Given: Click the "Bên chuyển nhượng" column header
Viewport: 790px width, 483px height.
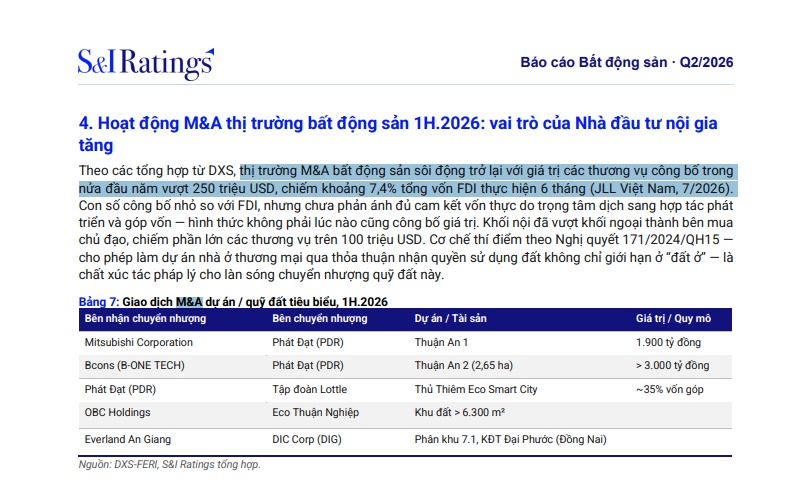Looking at the screenshot, I should [319, 318].
